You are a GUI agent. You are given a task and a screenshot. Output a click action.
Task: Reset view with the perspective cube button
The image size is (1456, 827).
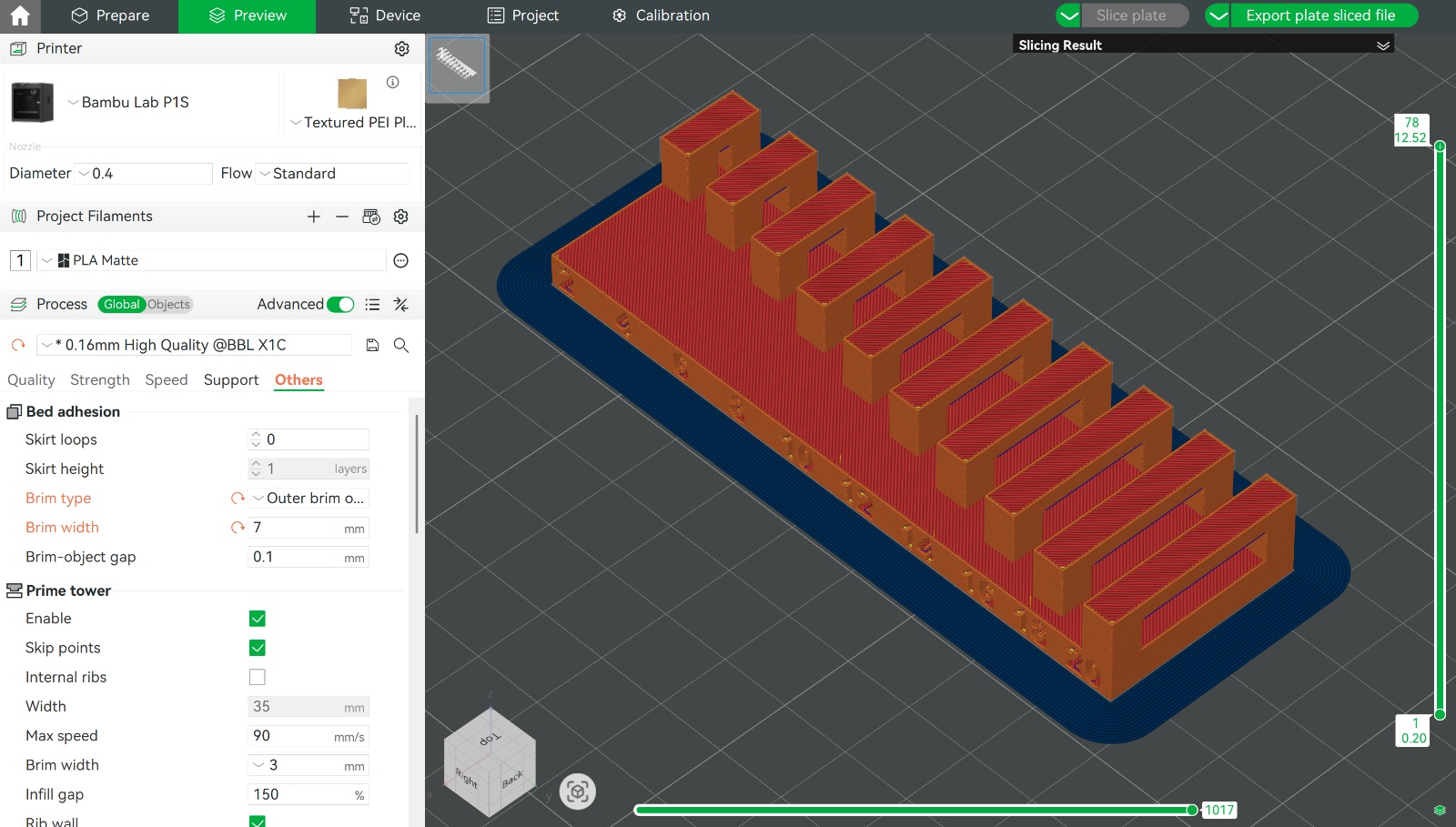coord(577,792)
